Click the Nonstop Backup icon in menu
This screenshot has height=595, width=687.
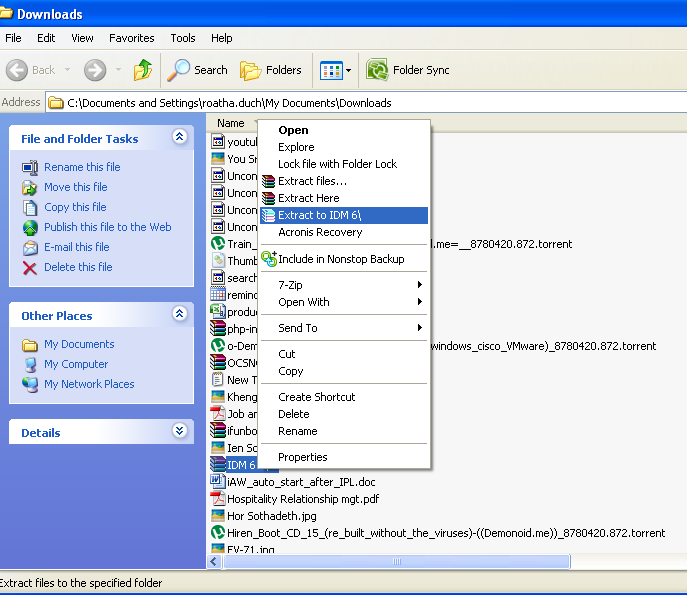269,259
